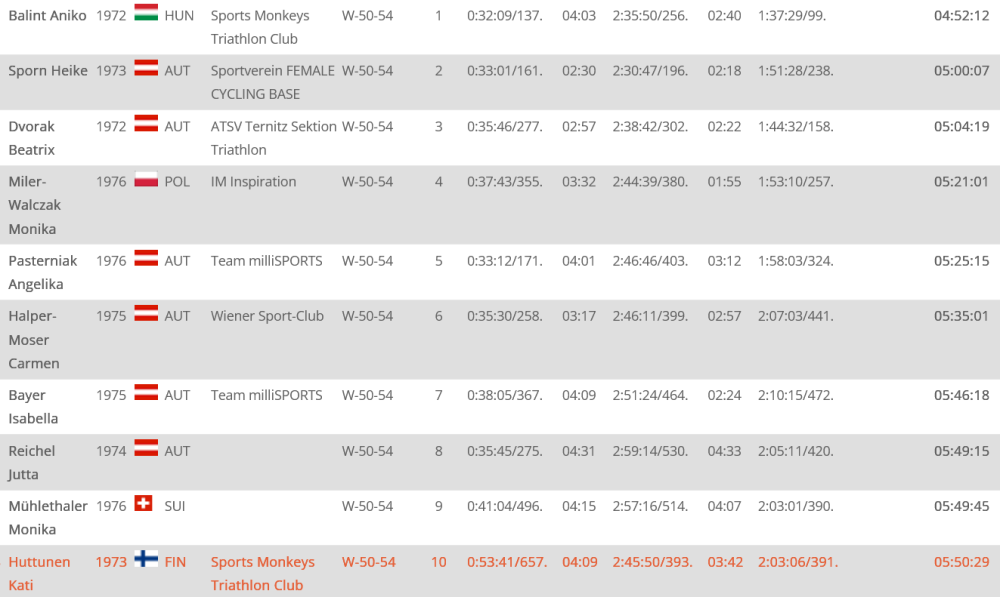Image resolution: width=1000 pixels, height=597 pixels.
Task: Click the run split 2:05:11/420.
Action: click(795, 451)
